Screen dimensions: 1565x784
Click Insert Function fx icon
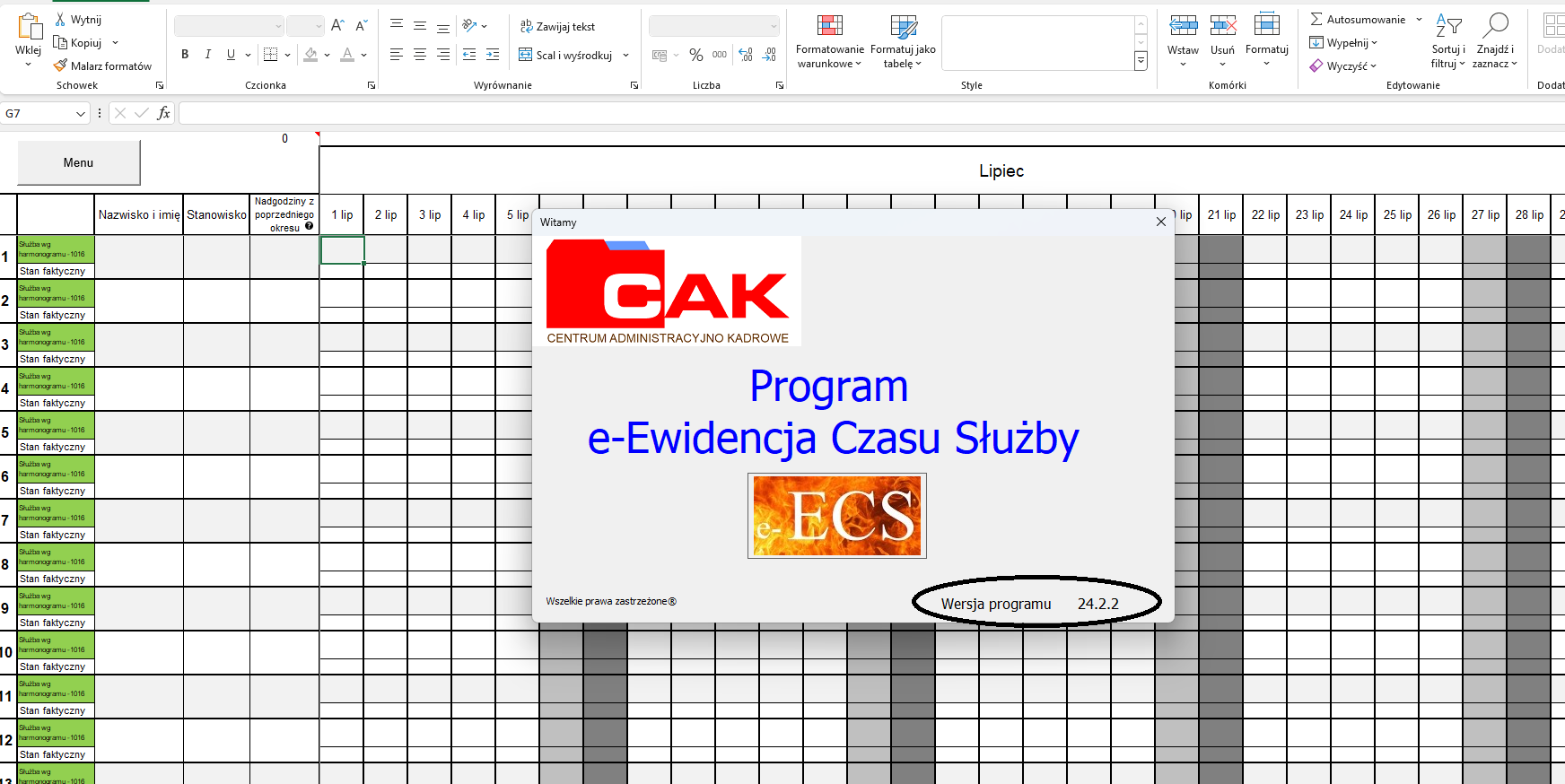pyautogui.click(x=163, y=113)
